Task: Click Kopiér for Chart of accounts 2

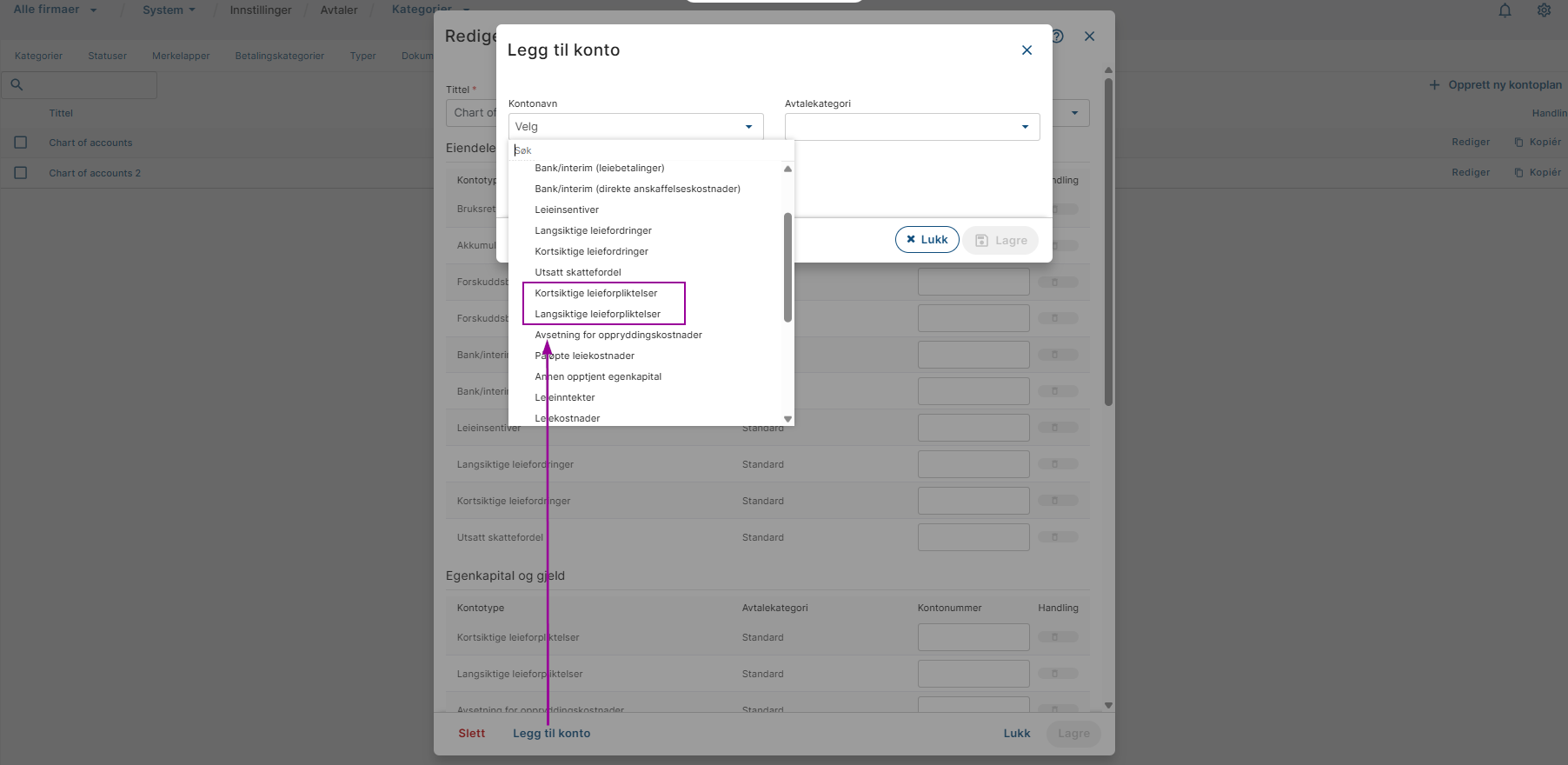Action: tap(1538, 173)
